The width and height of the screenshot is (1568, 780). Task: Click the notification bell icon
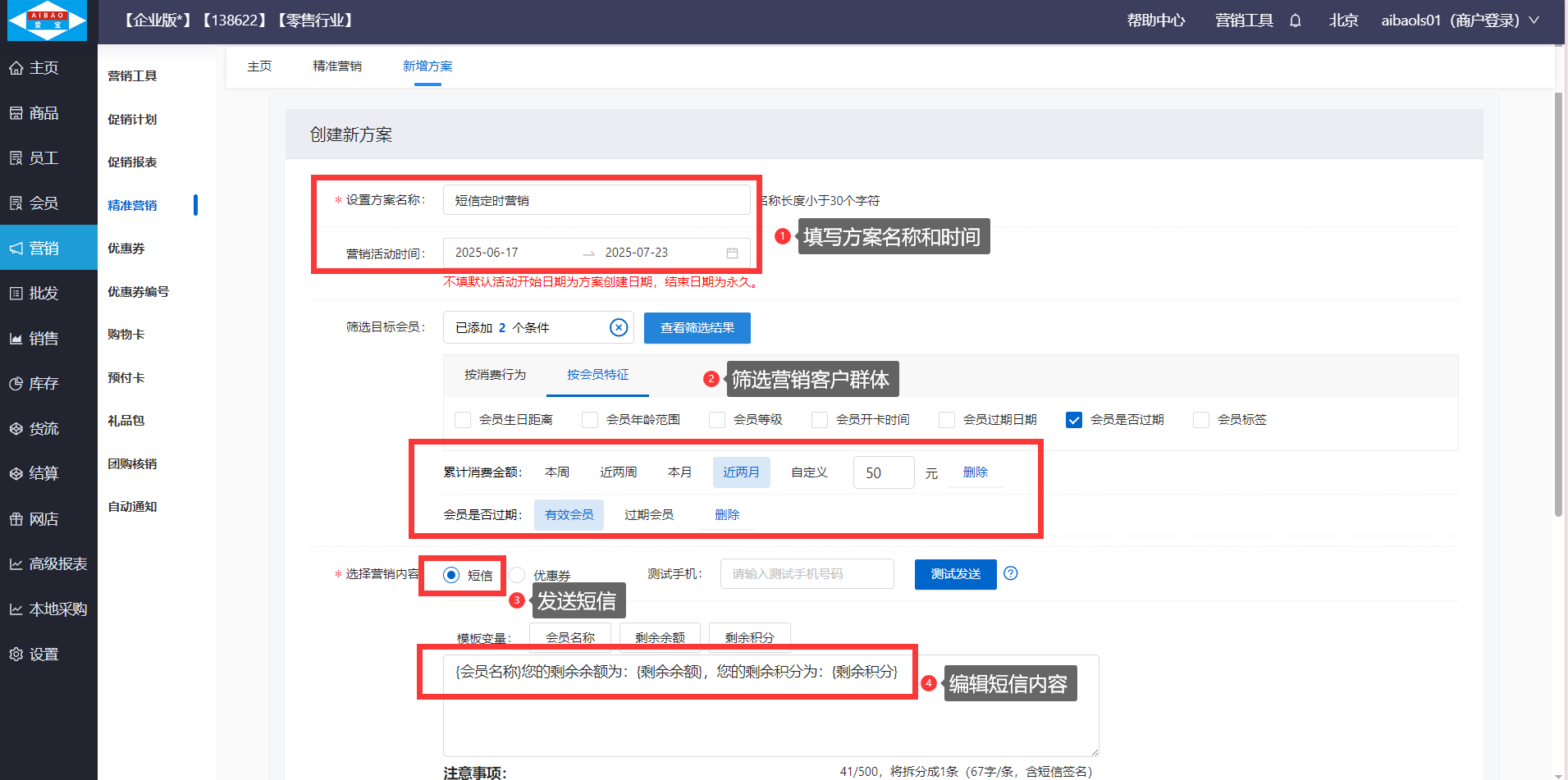coord(1295,21)
